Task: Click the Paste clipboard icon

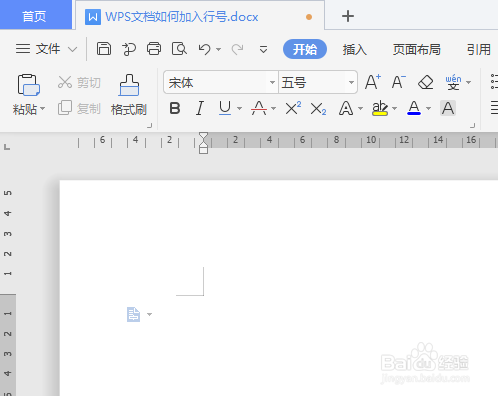Action: pos(29,85)
